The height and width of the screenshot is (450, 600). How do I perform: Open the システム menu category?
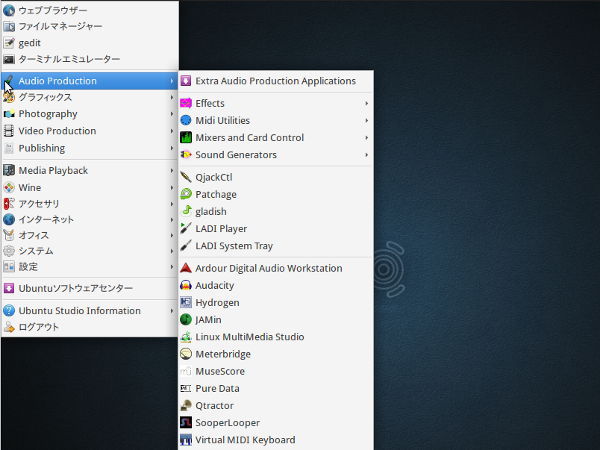click(90, 251)
